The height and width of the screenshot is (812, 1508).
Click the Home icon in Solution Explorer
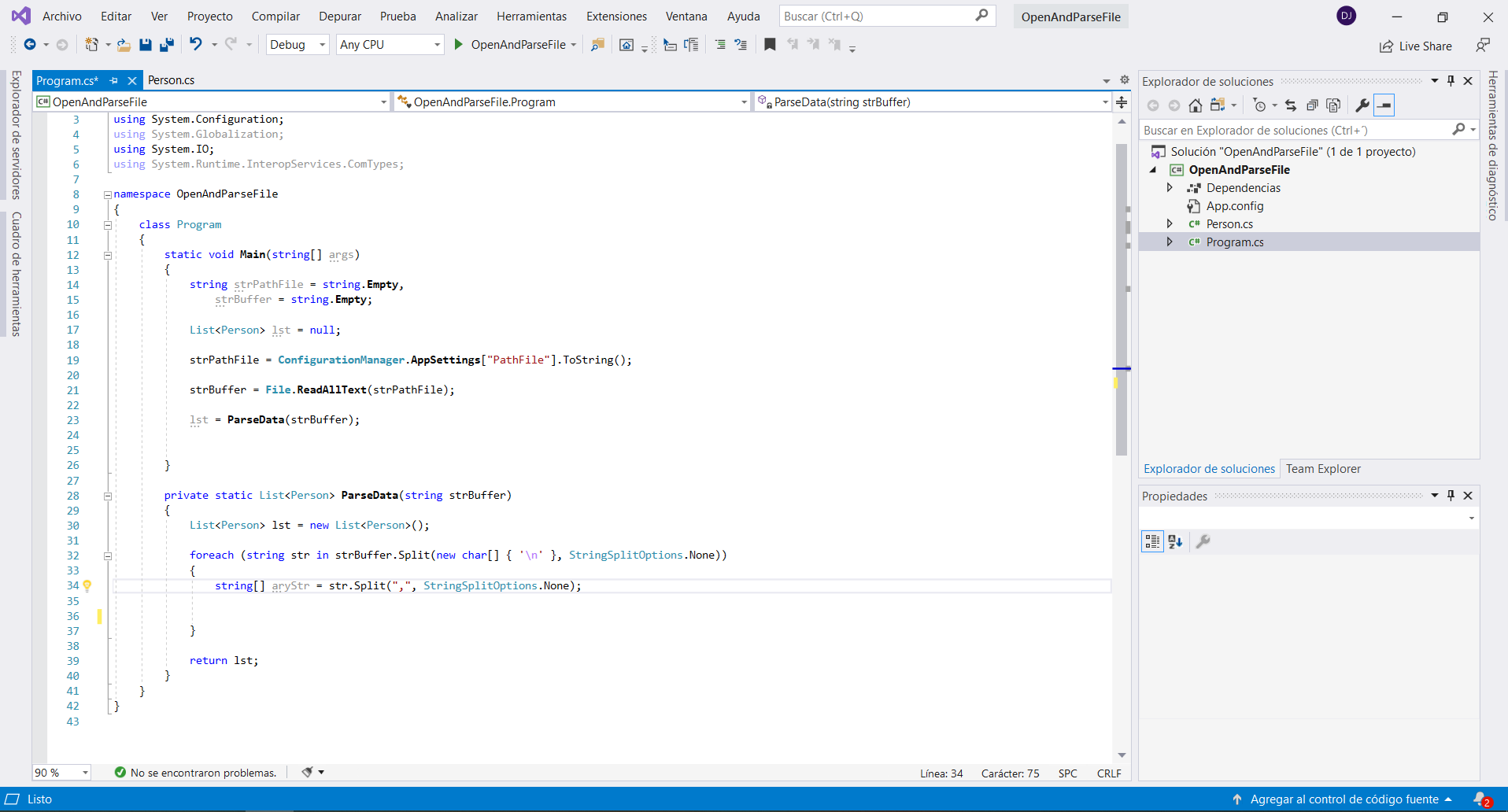1195,105
